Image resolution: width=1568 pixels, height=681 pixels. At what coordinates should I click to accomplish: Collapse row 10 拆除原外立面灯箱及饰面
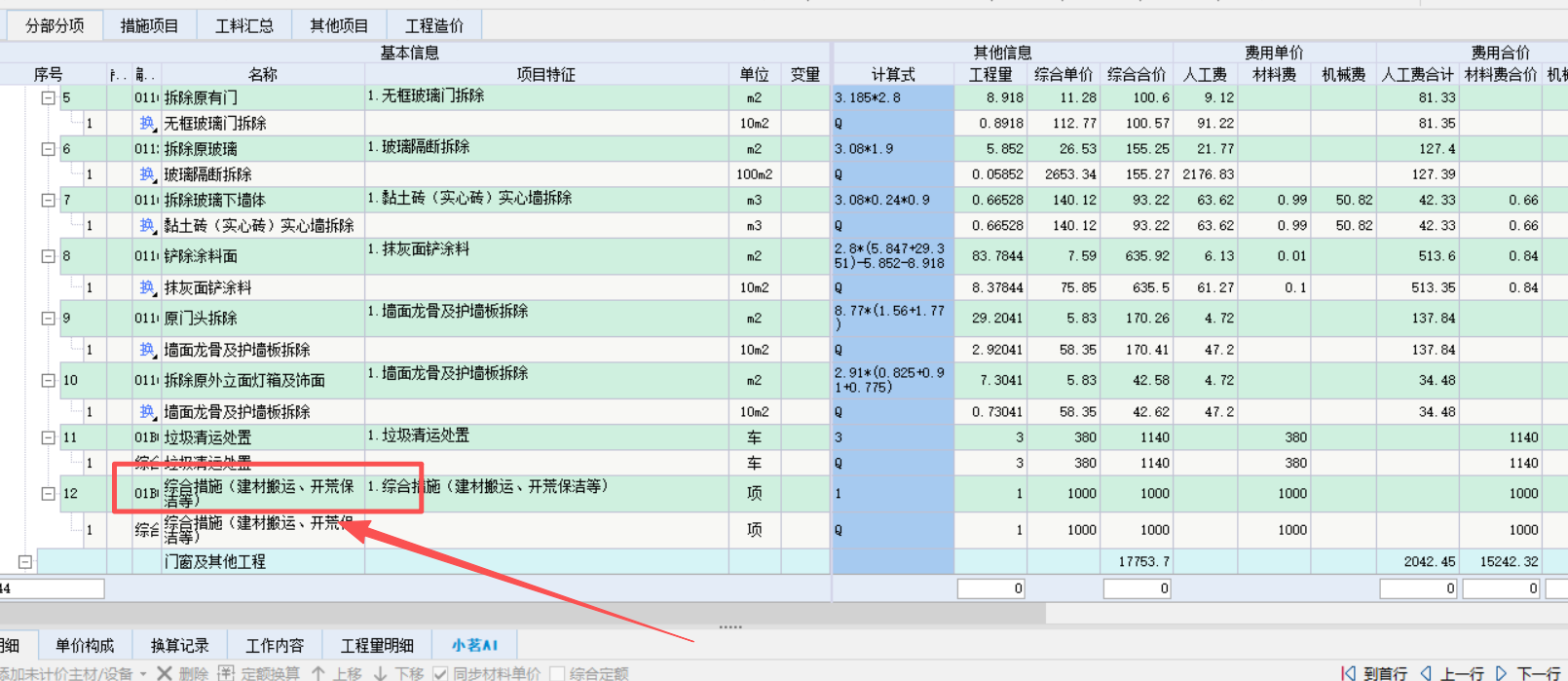coord(48,380)
